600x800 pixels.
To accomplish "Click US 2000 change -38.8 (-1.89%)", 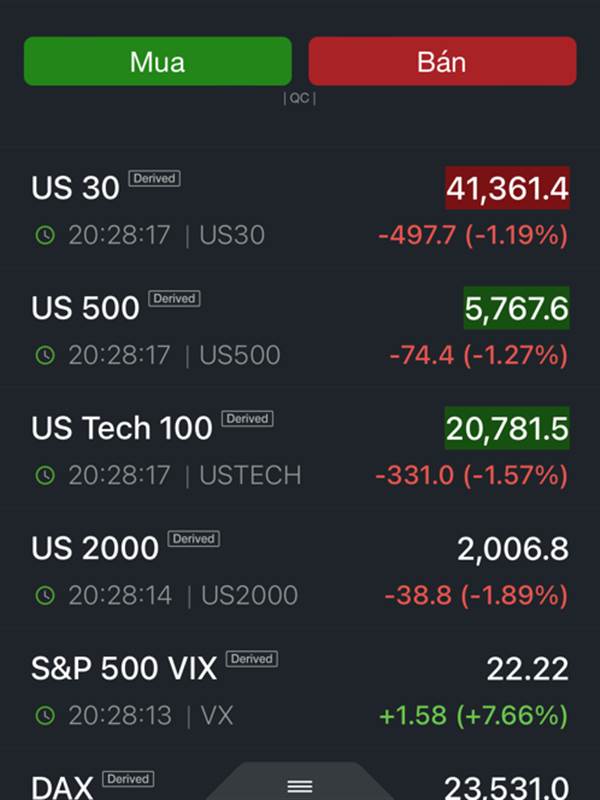I will point(476,595).
